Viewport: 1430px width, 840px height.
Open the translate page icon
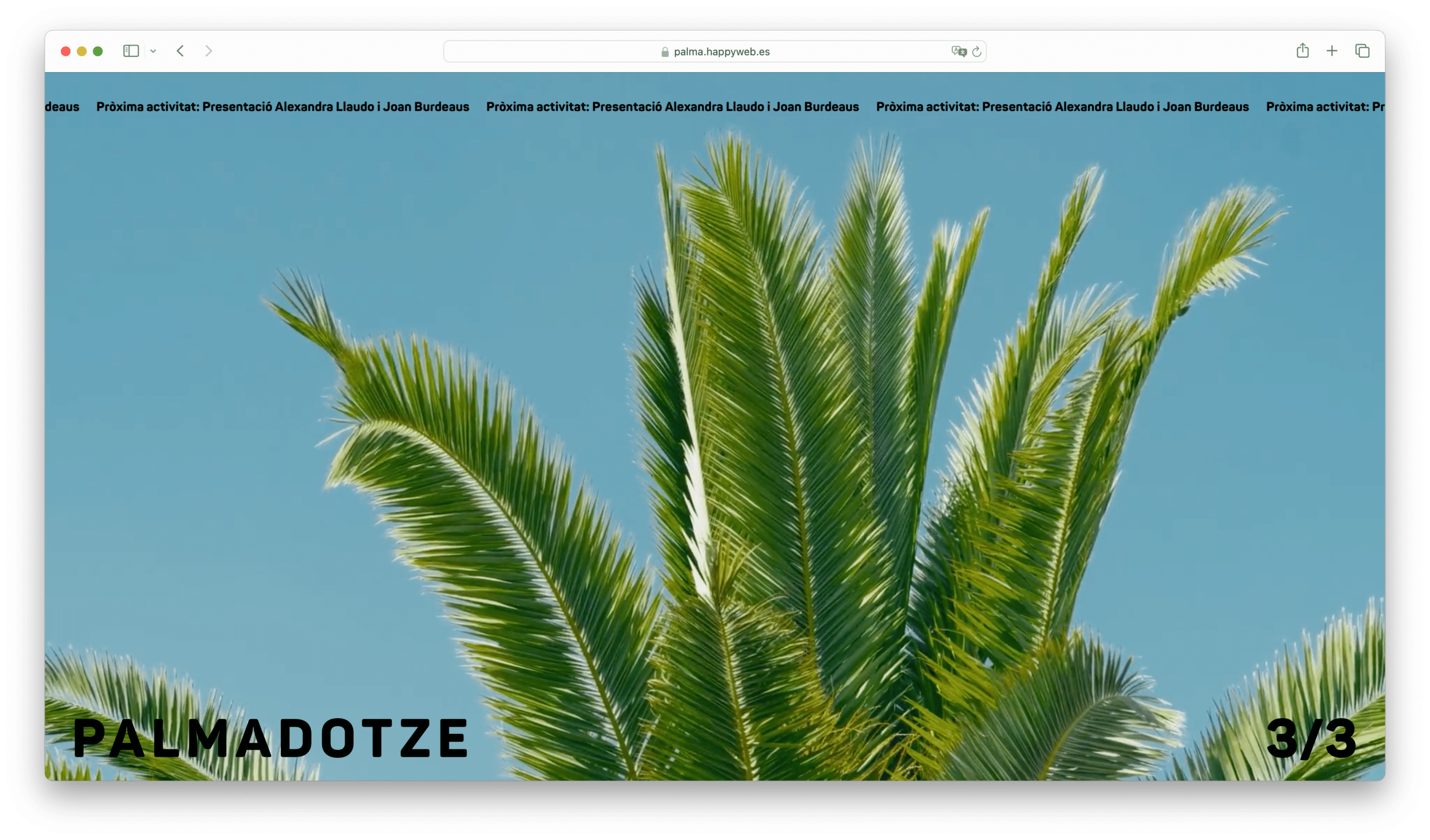coord(959,51)
